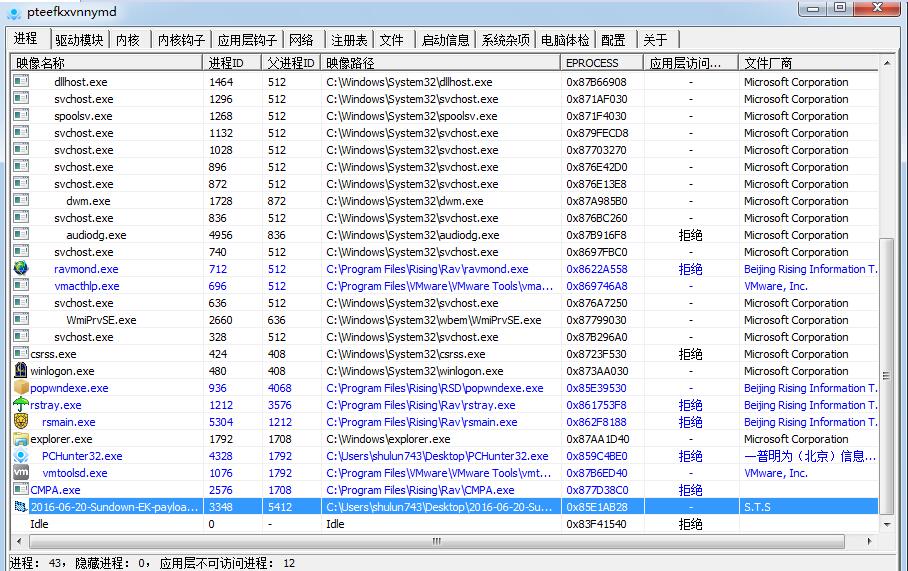Click the PCHunter32.exe icon
This screenshot has height=571, width=908.
click(21, 455)
